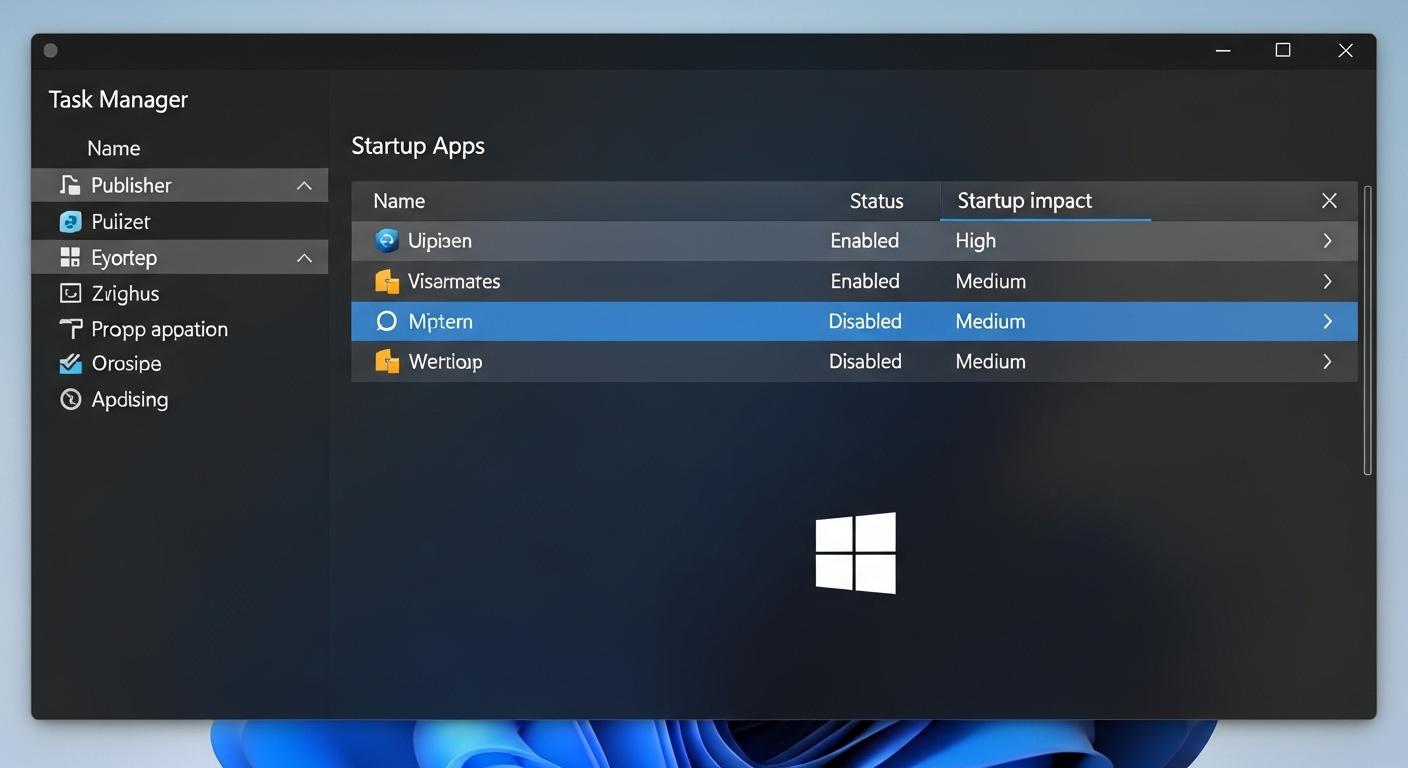Image resolution: width=1408 pixels, height=768 pixels.
Task: Collapse the Publisher group
Action: [304, 185]
